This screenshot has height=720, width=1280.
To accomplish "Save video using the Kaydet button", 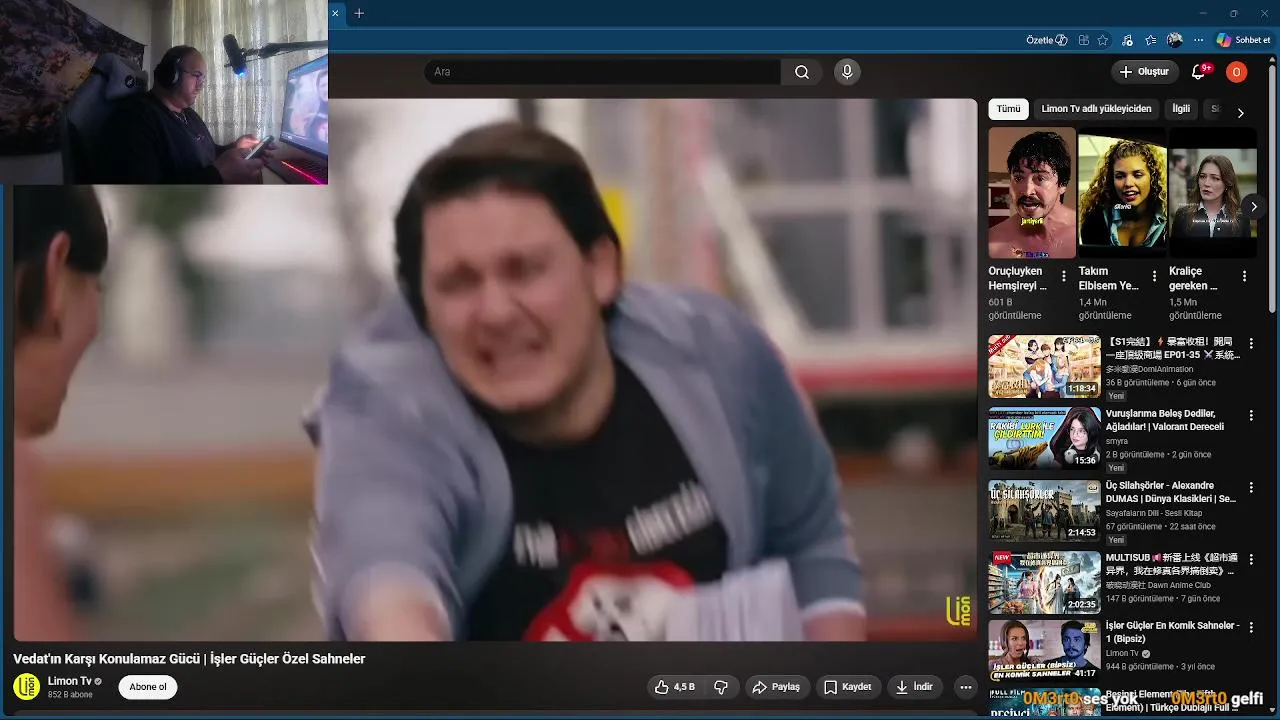I will point(848,687).
